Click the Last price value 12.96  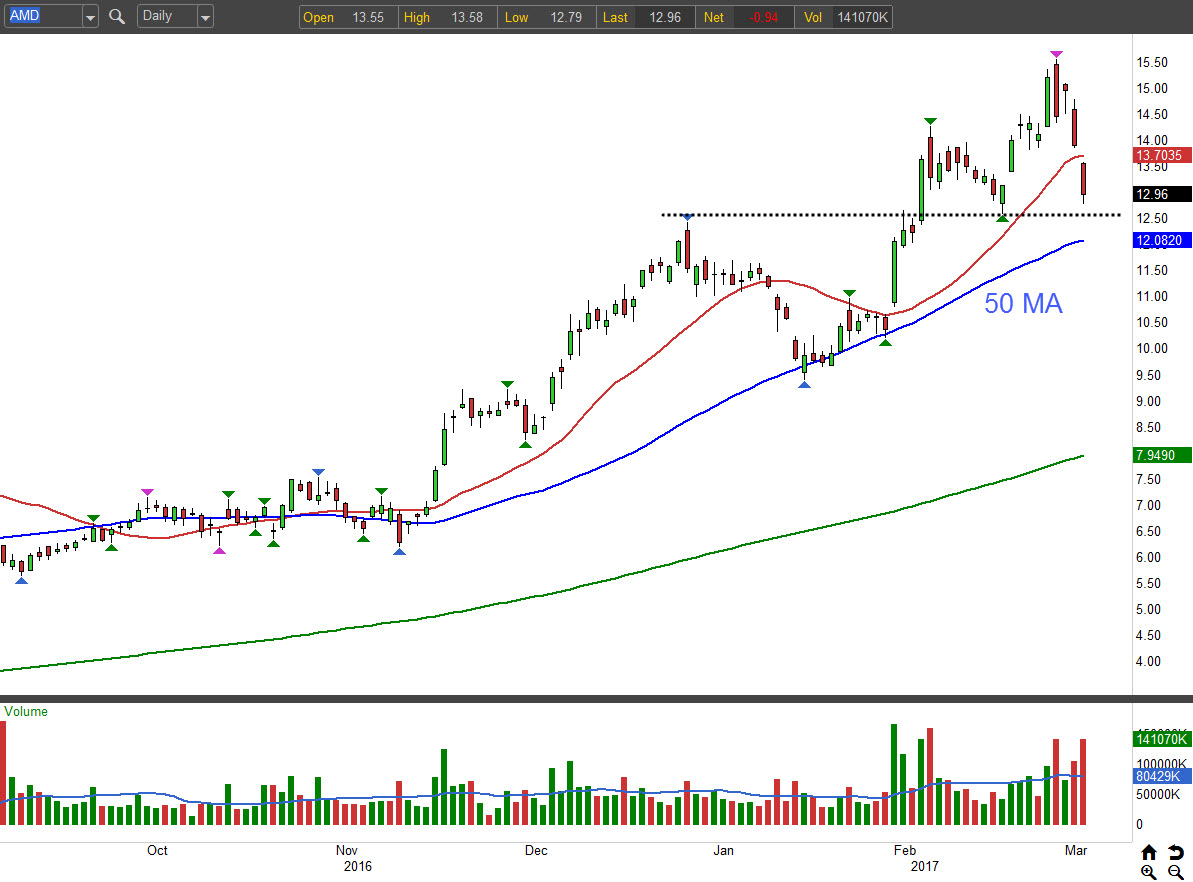point(665,17)
